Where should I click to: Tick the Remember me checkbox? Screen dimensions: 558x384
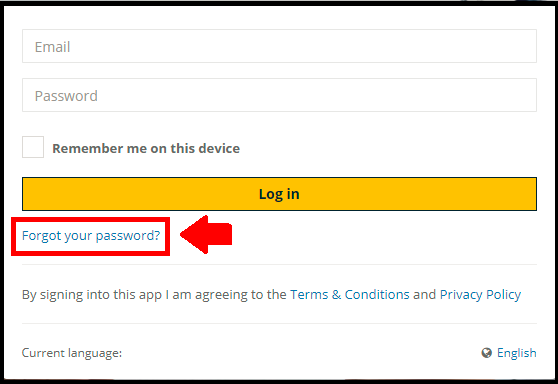tap(33, 147)
